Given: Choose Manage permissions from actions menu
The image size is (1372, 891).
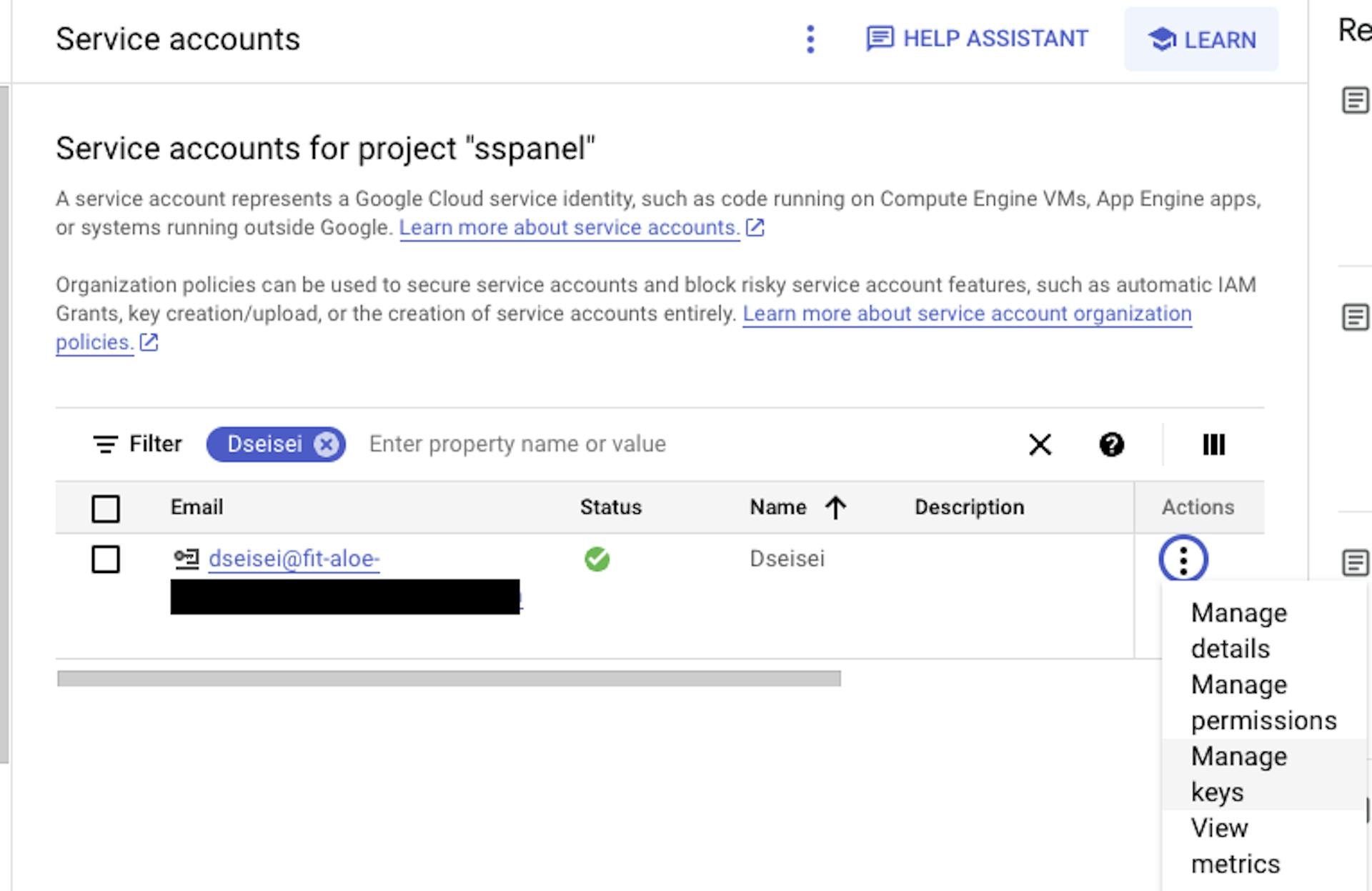Looking at the screenshot, I should [1263, 702].
